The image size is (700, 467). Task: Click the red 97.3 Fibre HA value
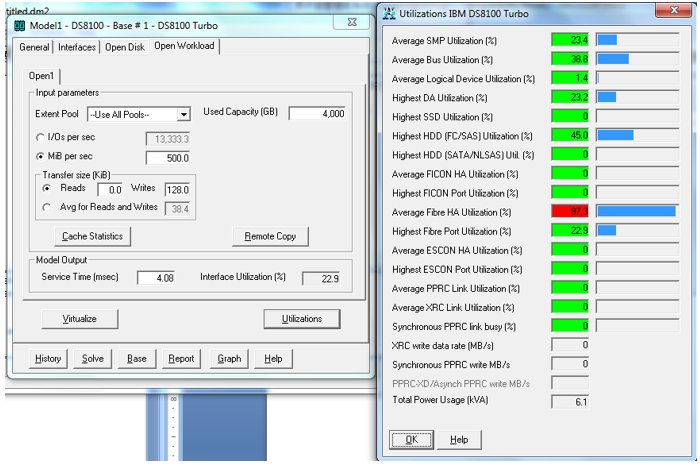coord(570,212)
